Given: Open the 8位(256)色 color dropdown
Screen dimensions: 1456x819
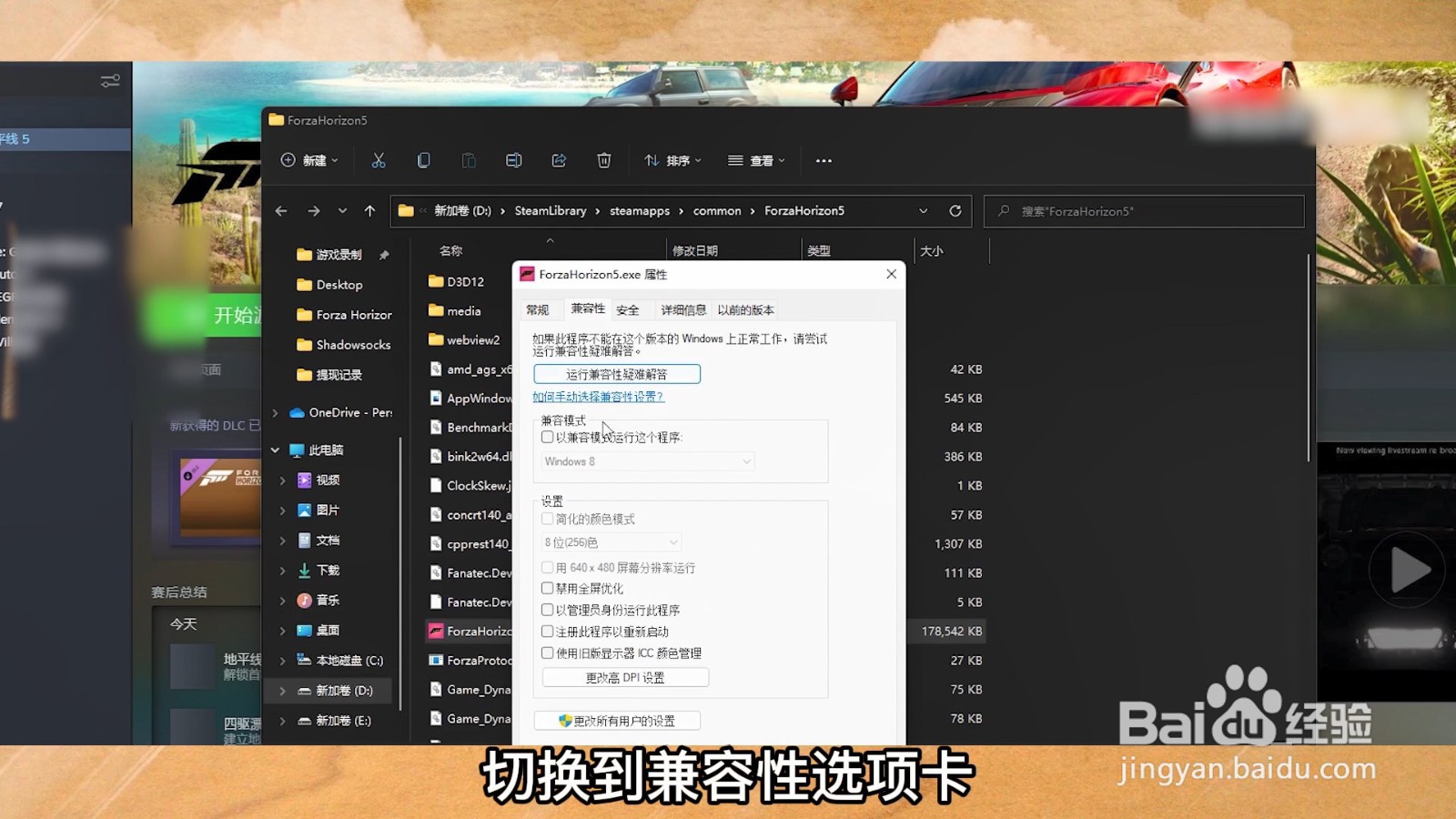Looking at the screenshot, I should tap(612, 542).
